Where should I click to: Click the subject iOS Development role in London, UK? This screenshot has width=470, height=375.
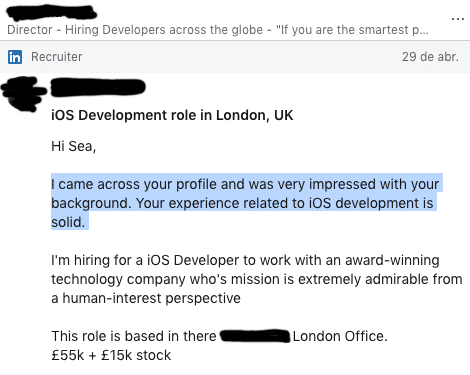tap(172, 115)
